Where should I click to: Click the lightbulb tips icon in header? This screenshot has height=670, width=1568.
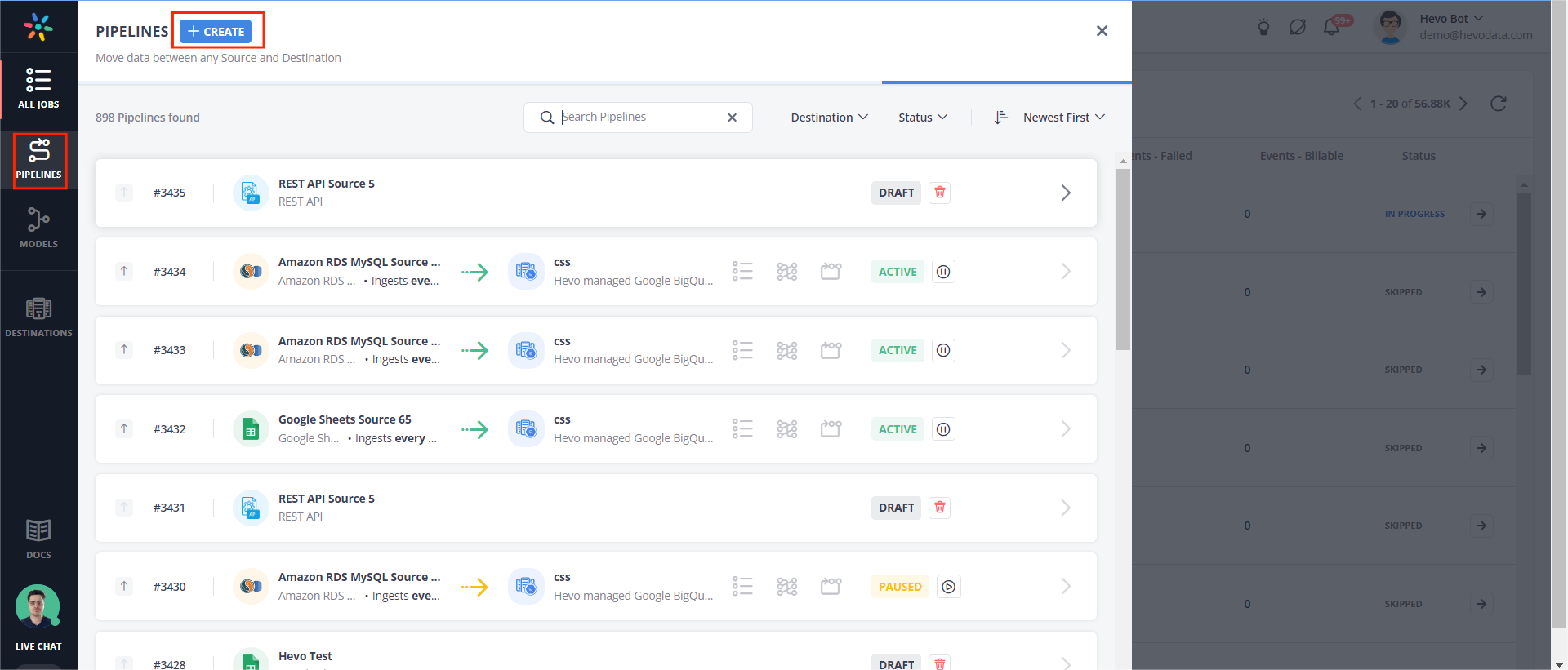pos(1263,27)
